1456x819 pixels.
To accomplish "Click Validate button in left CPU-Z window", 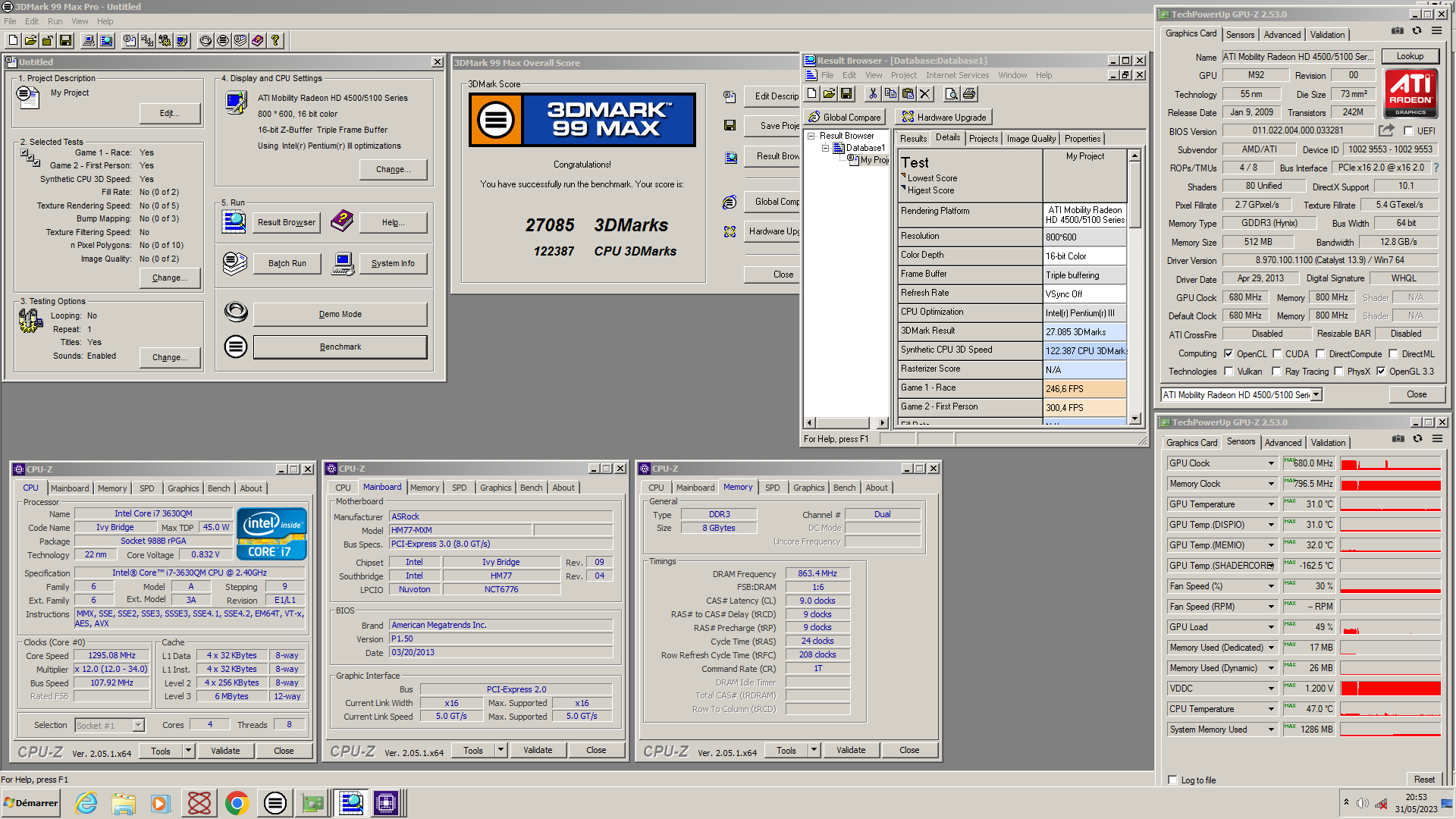I will [x=225, y=751].
